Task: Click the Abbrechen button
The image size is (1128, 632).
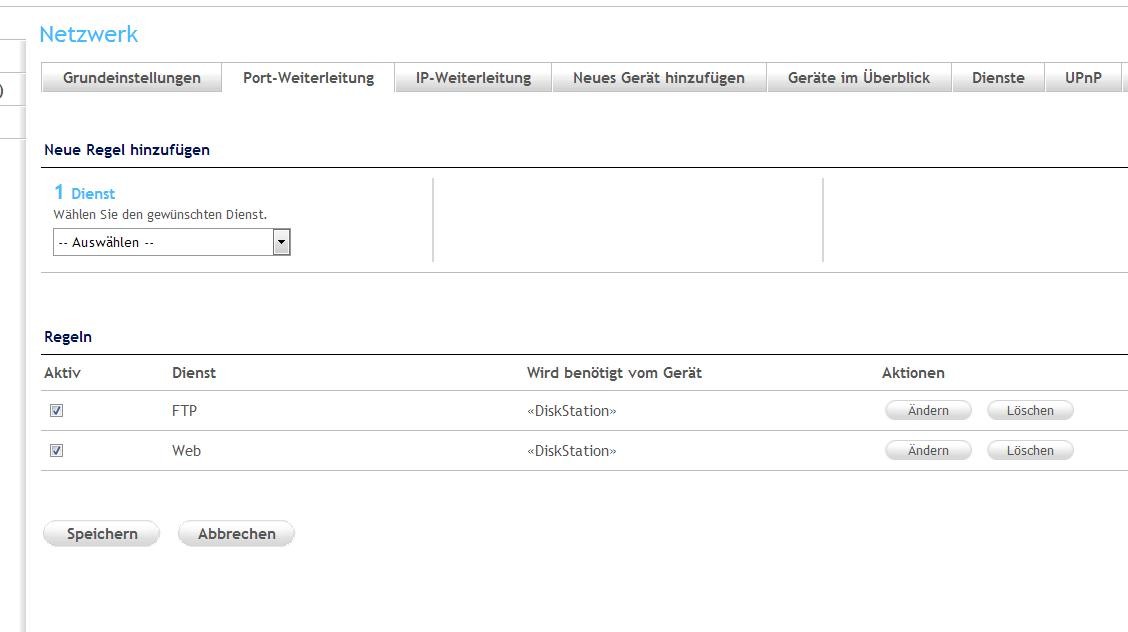Action: coord(236,534)
